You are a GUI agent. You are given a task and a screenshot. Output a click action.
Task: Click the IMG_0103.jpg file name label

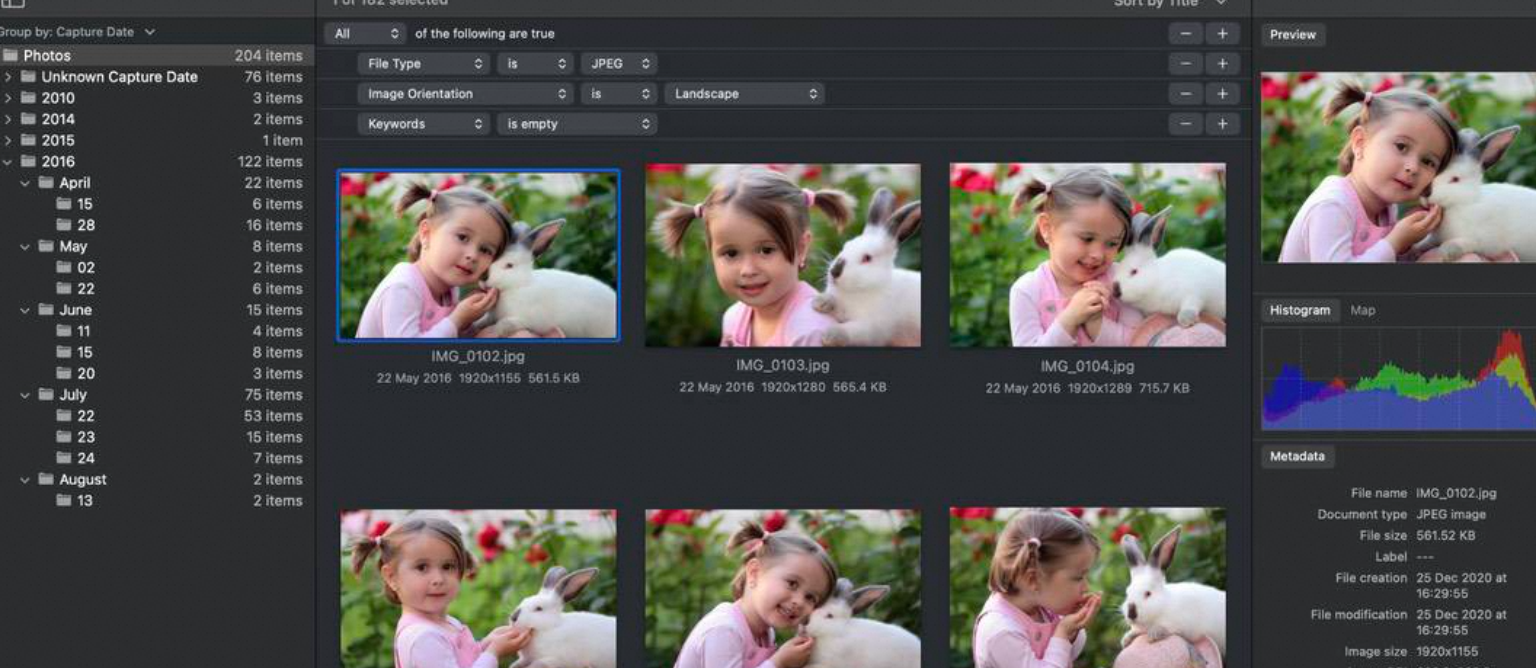tap(783, 365)
